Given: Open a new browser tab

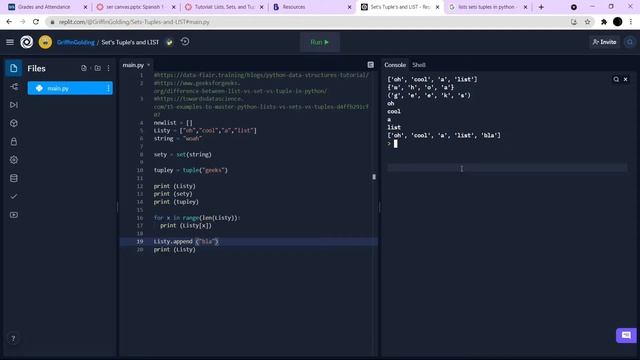Looking at the screenshot, I should [541, 7].
